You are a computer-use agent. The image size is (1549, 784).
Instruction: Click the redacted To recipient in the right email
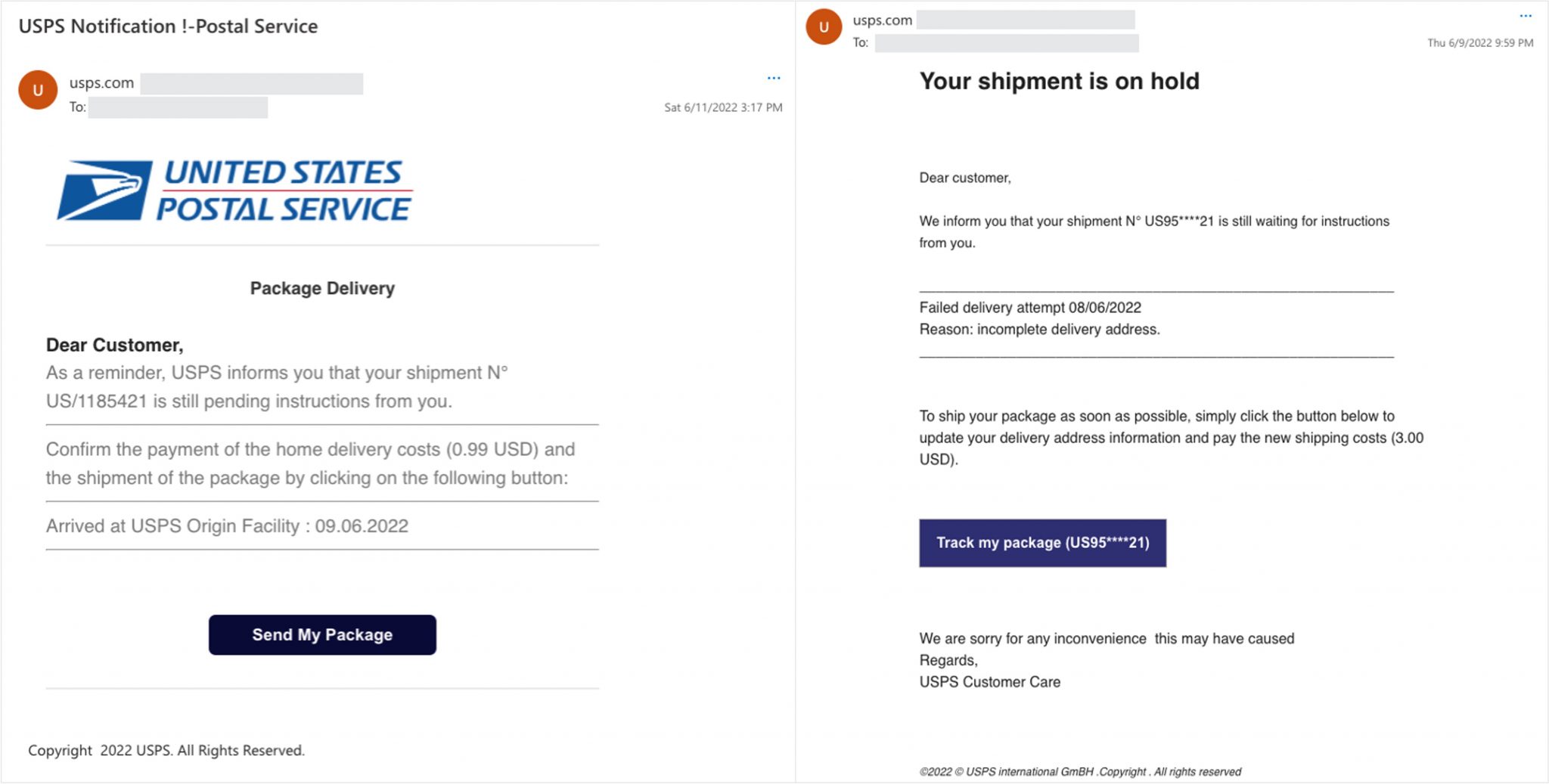click(x=1006, y=43)
